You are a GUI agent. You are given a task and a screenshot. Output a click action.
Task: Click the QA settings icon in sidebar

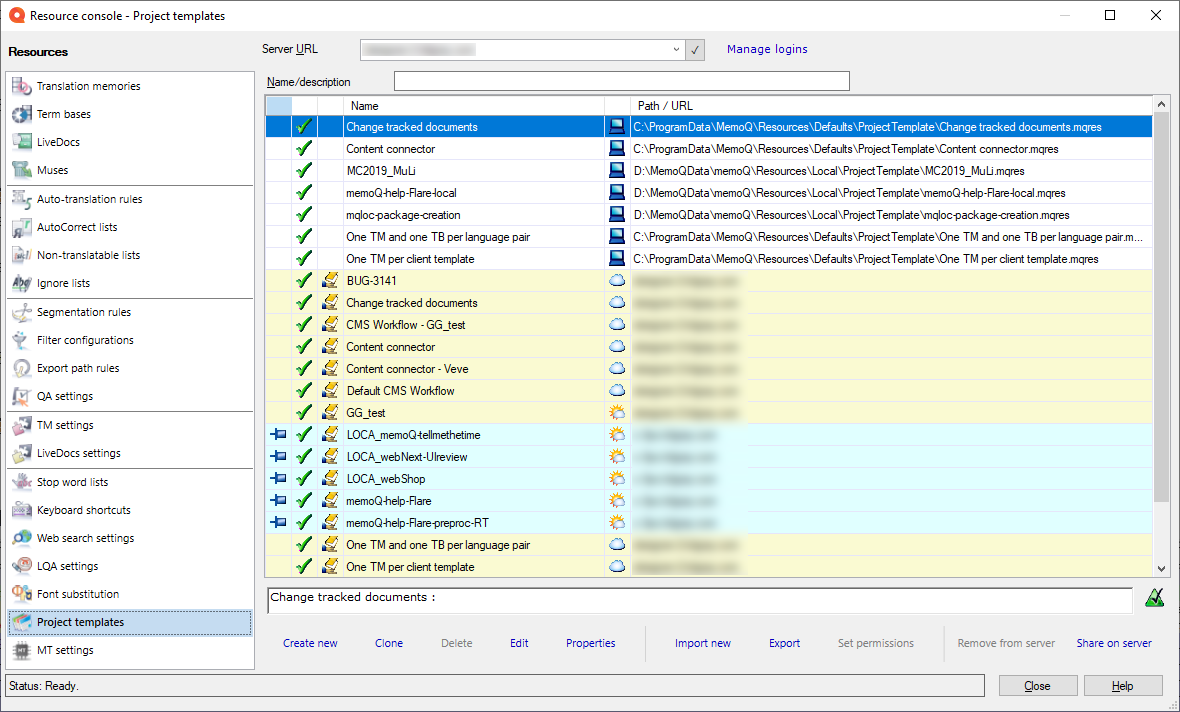20,396
